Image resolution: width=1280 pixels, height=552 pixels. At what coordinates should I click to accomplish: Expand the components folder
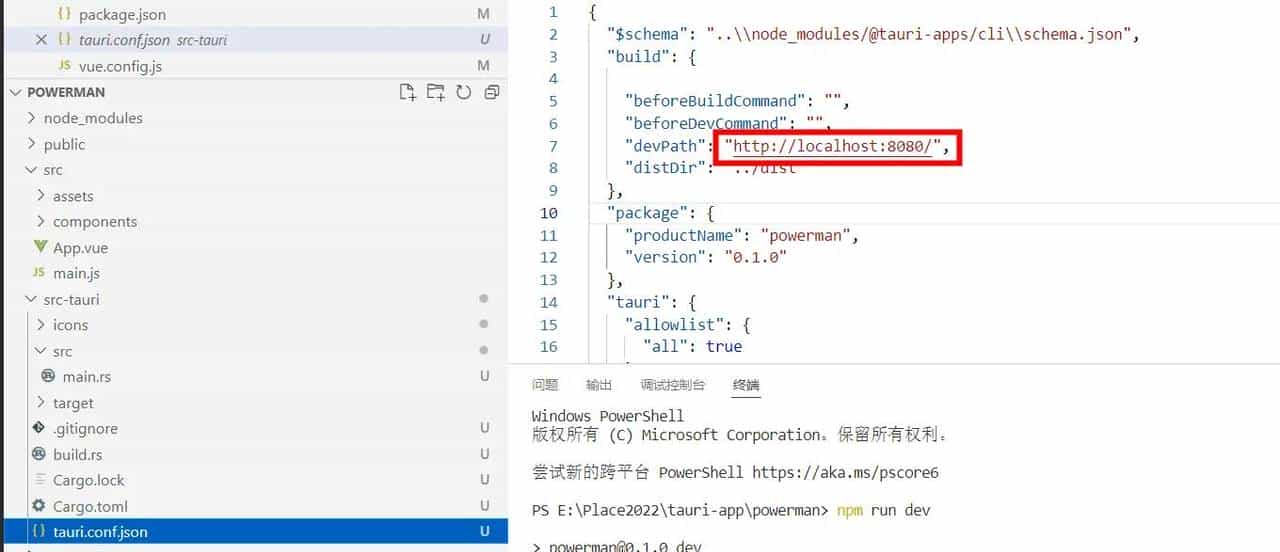pyautogui.click(x=41, y=222)
